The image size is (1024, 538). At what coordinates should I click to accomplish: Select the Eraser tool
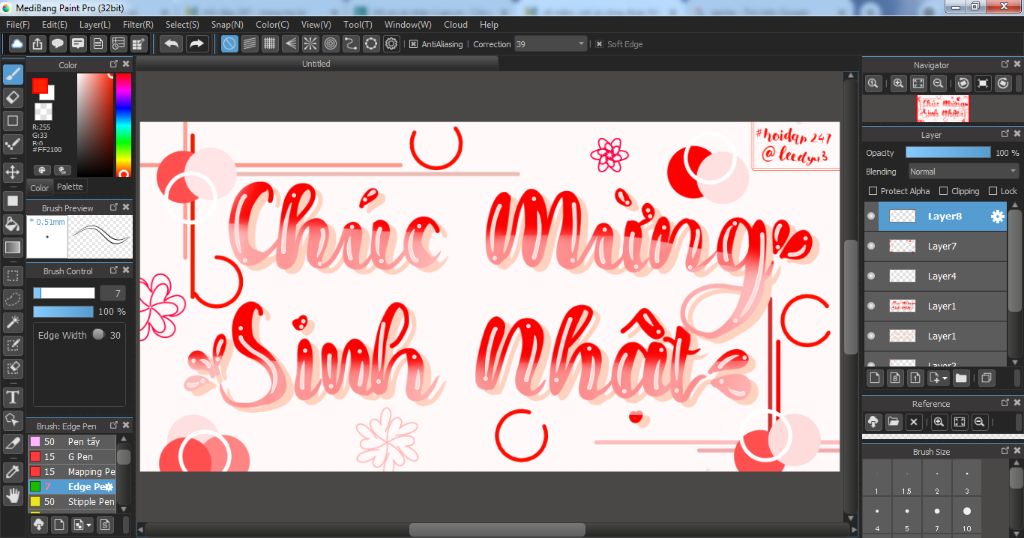(x=12, y=97)
